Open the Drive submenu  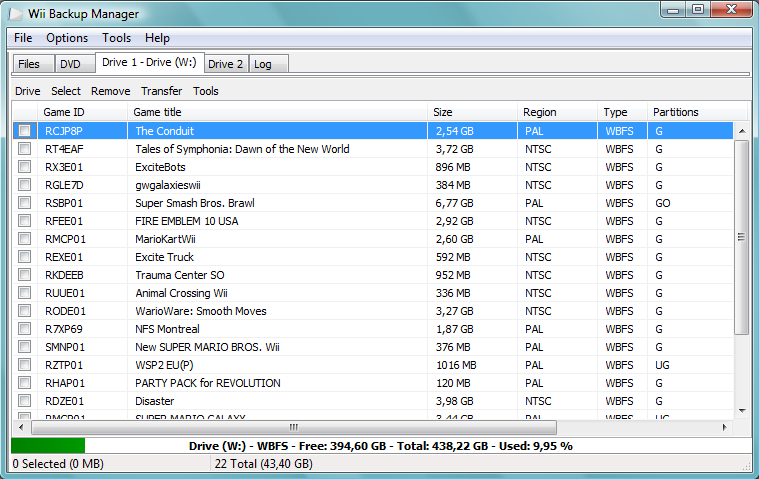[x=28, y=91]
